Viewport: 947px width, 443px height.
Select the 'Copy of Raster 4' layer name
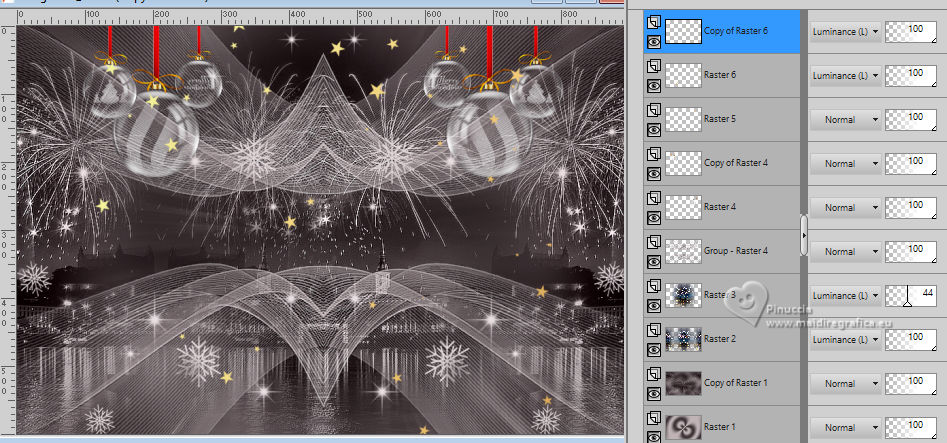coord(736,163)
